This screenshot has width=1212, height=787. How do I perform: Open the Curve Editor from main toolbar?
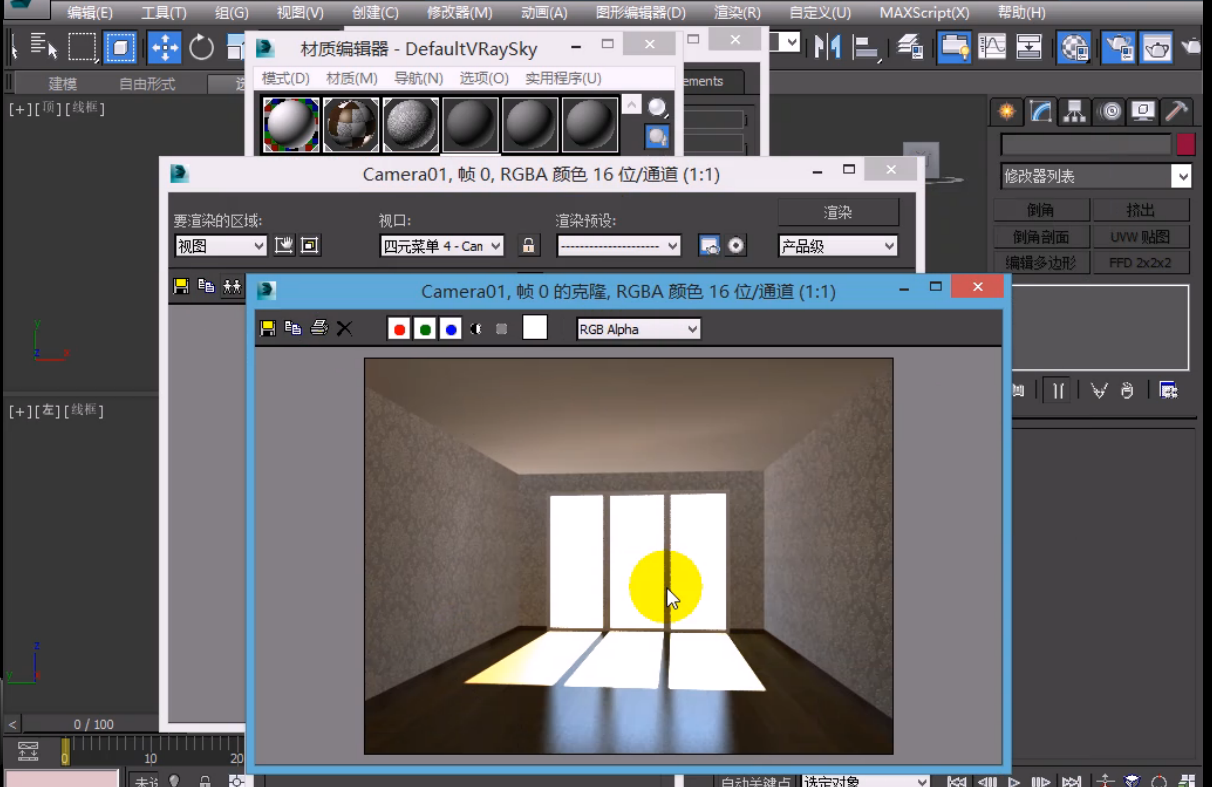[992, 47]
